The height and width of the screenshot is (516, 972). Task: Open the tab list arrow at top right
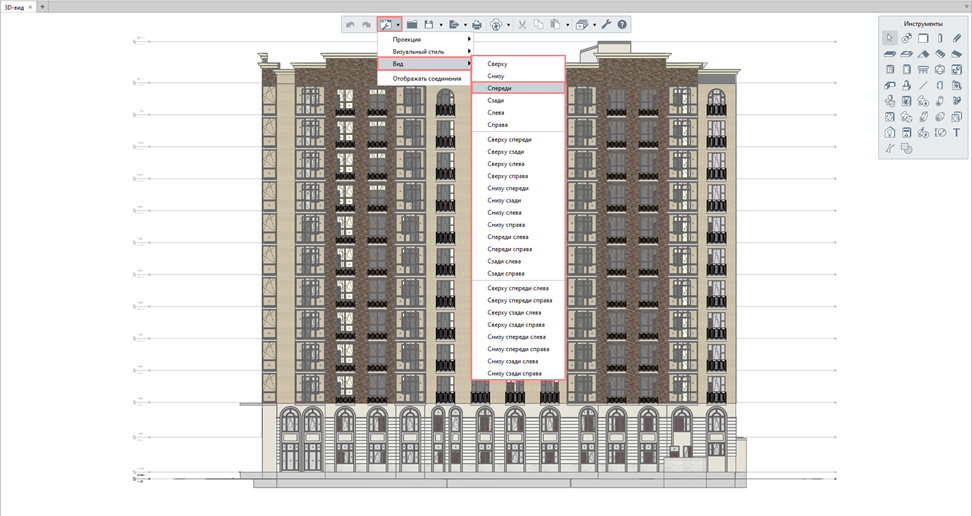[966, 7]
